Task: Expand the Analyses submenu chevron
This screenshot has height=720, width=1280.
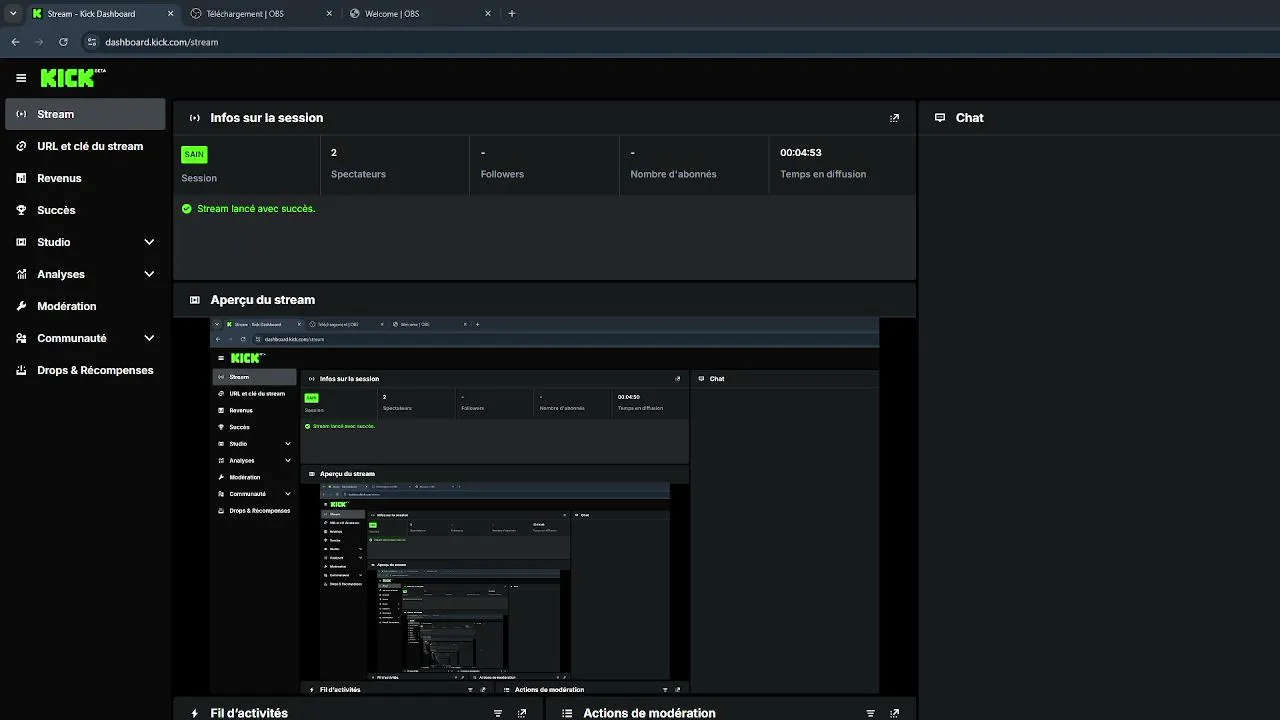Action: pos(149,274)
